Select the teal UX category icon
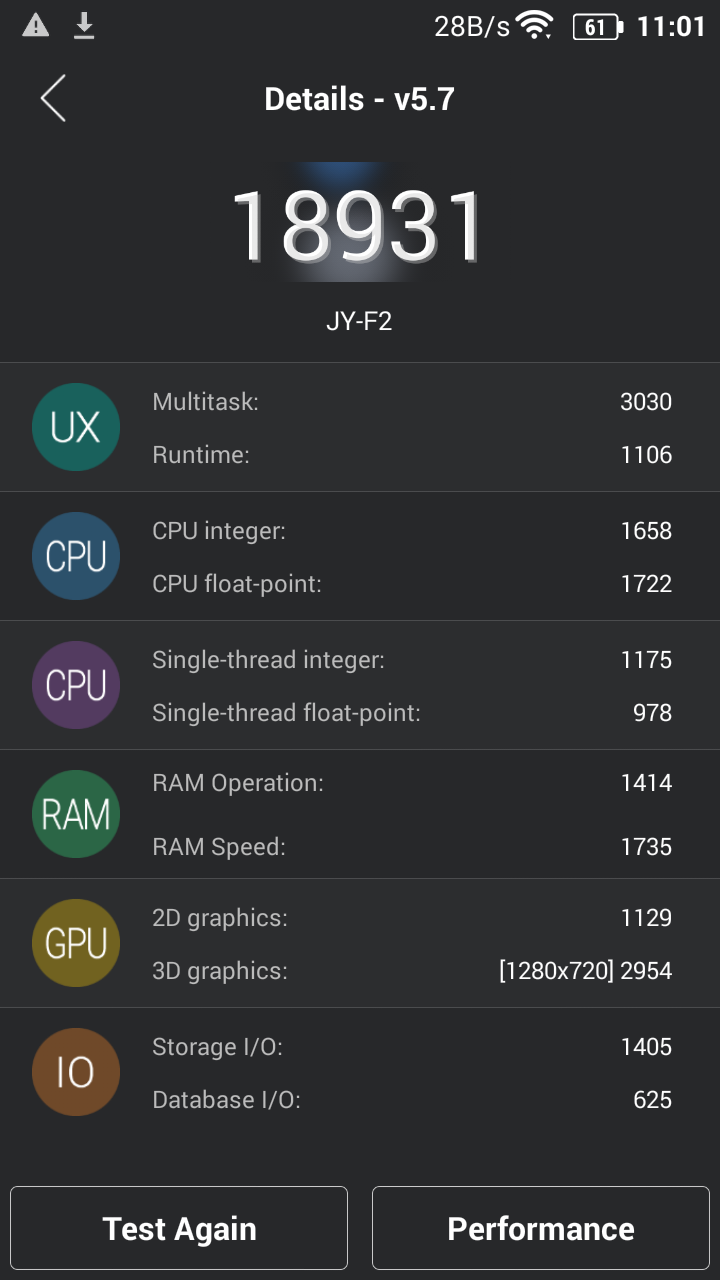720x1280 pixels. [76, 427]
